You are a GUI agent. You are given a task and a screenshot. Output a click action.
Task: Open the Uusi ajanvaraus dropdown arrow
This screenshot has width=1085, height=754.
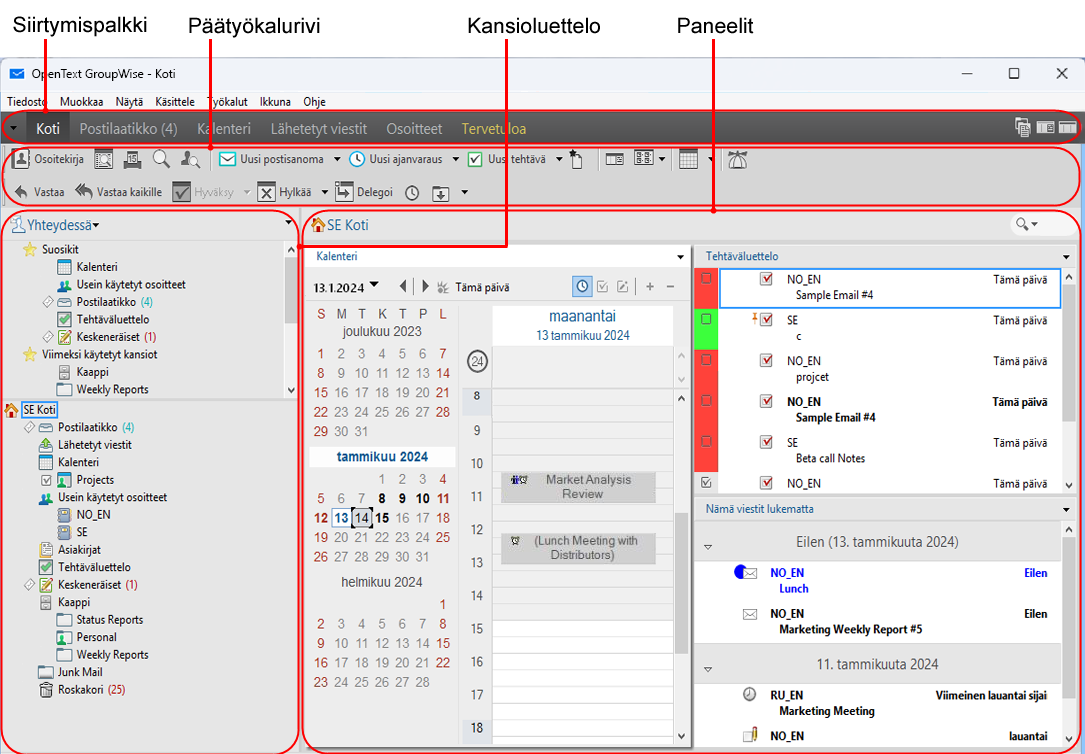coord(455,160)
